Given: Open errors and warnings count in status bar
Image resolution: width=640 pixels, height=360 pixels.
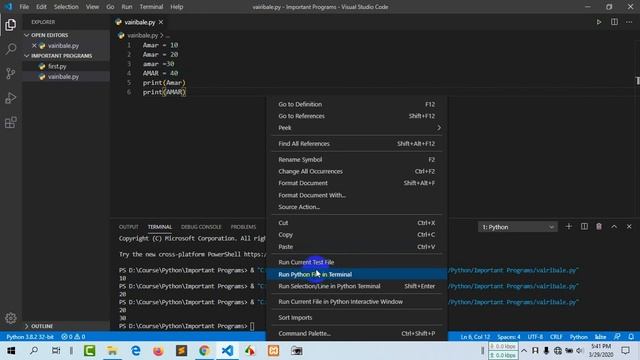Looking at the screenshot, I should pyautogui.click(x=73, y=337).
